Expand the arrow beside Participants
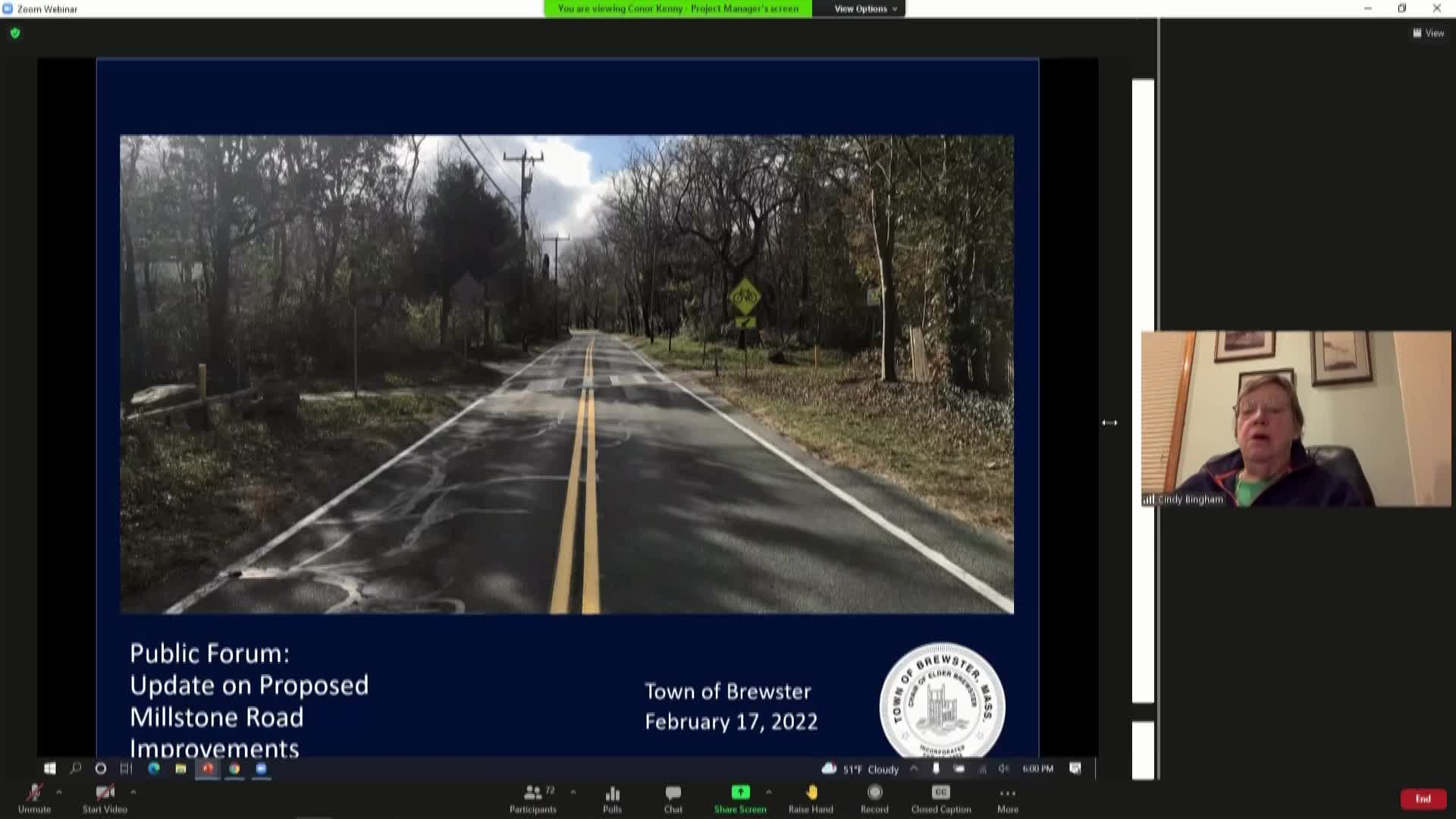Screen dimensions: 1456x819 [573, 792]
